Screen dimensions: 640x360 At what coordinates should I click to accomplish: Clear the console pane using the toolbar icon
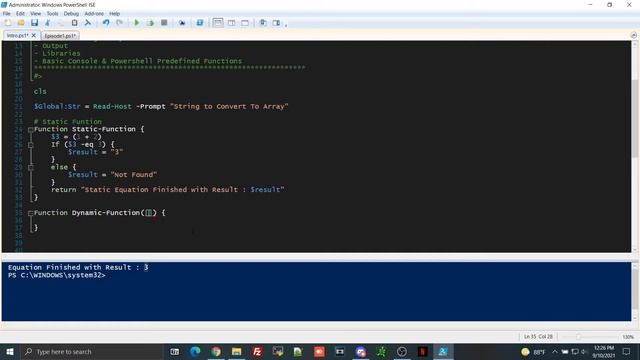(88, 23)
